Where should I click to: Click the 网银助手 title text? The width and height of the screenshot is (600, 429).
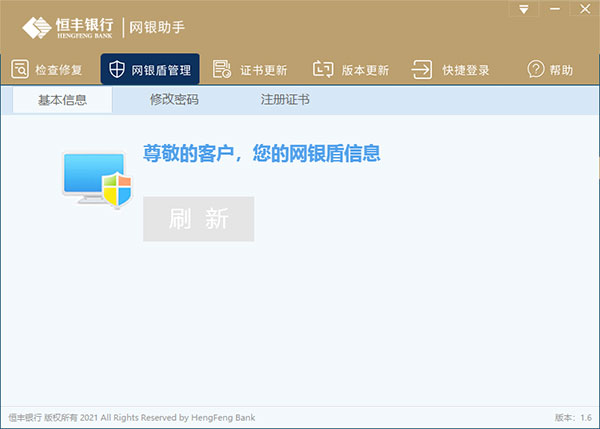157,27
